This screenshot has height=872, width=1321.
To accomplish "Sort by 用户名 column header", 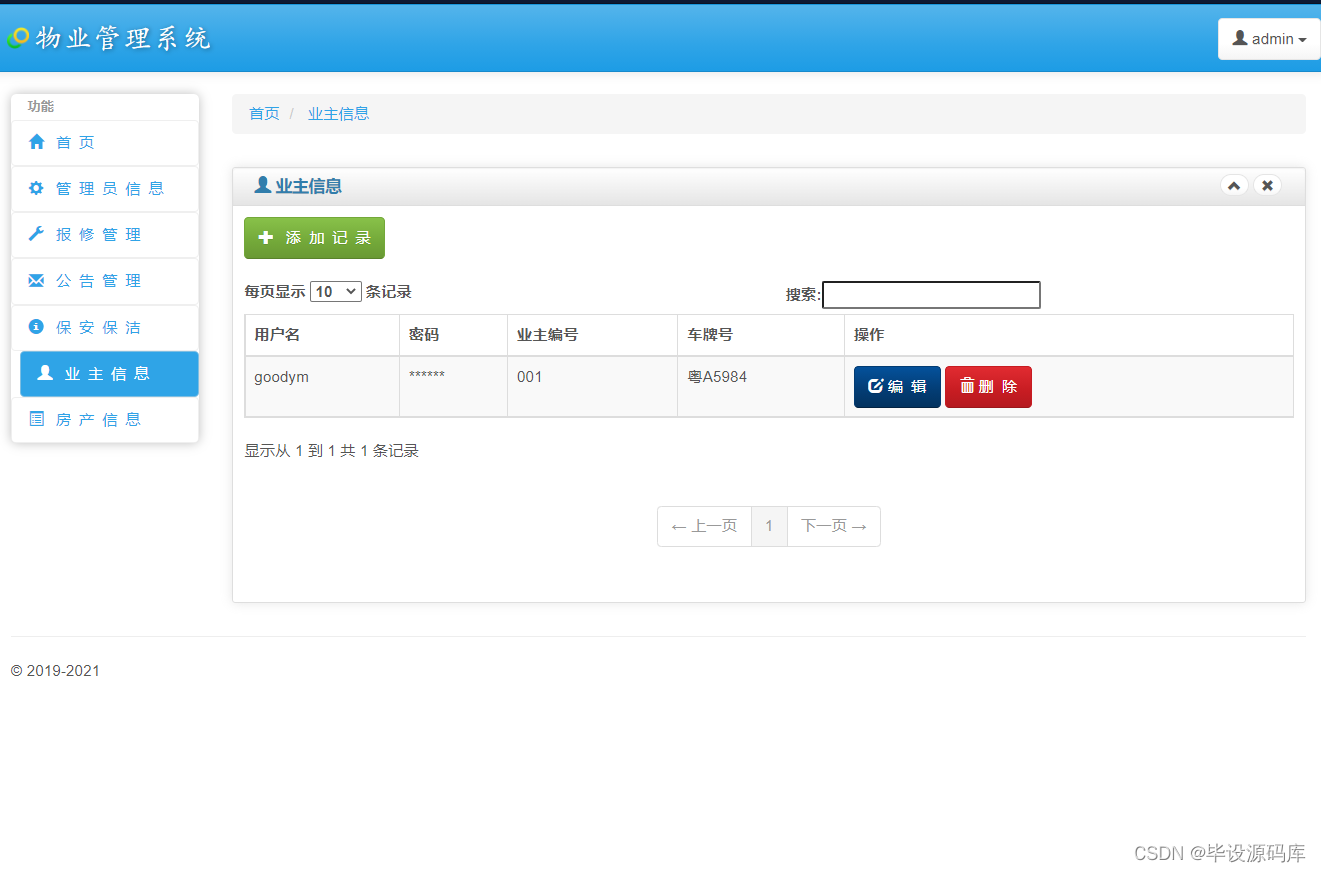I will [322, 335].
